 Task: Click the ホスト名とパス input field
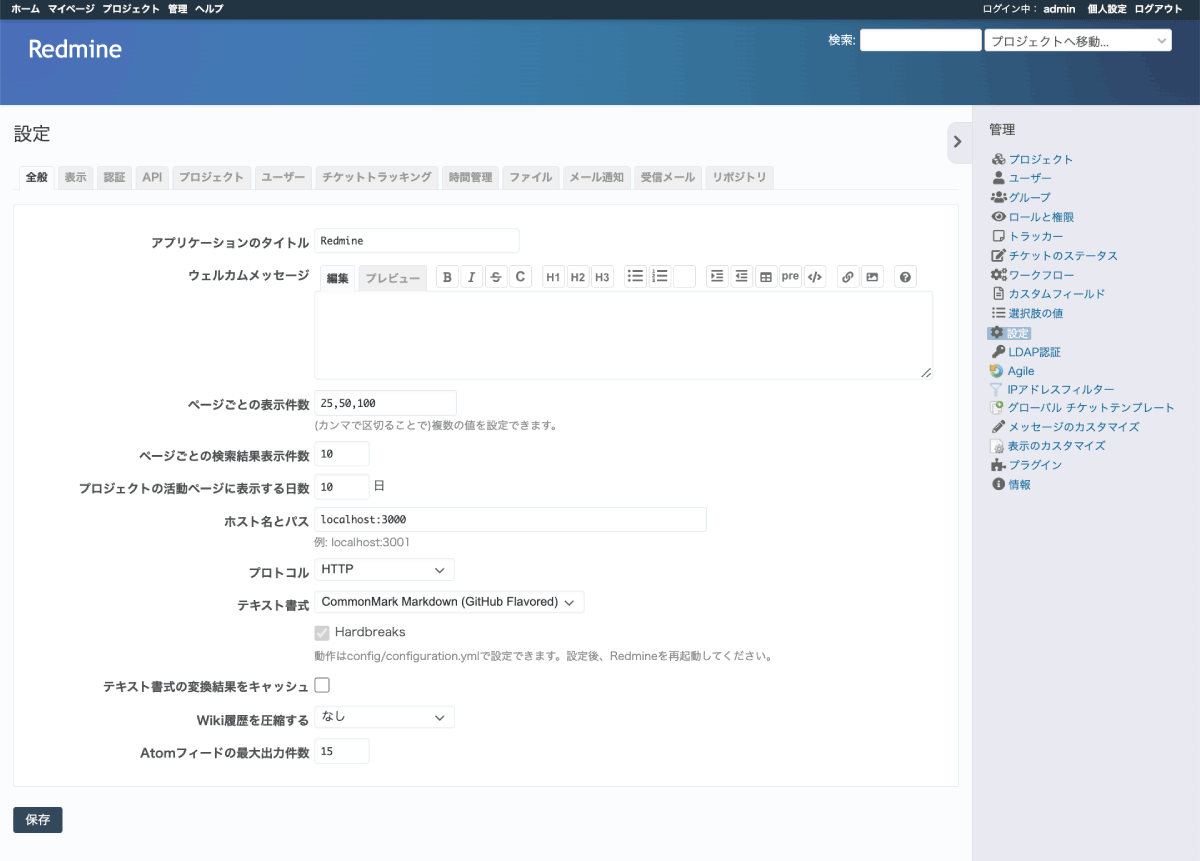click(x=510, y=520)
